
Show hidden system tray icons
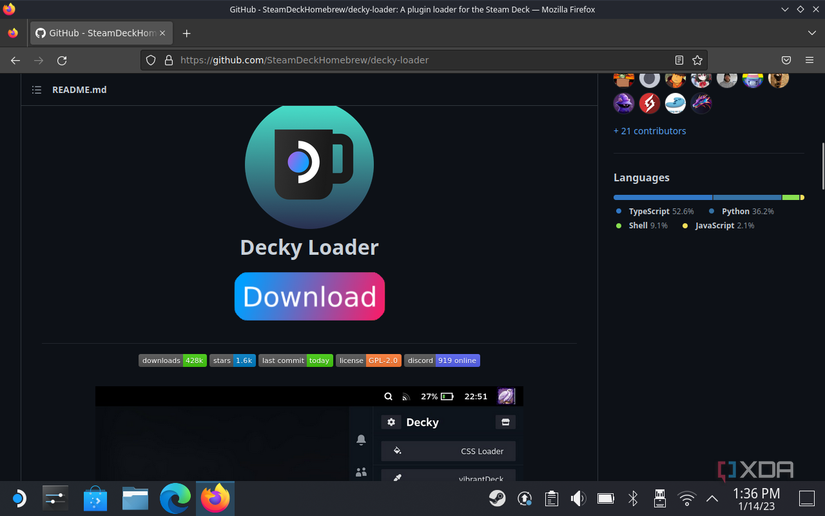click(712, 498)
